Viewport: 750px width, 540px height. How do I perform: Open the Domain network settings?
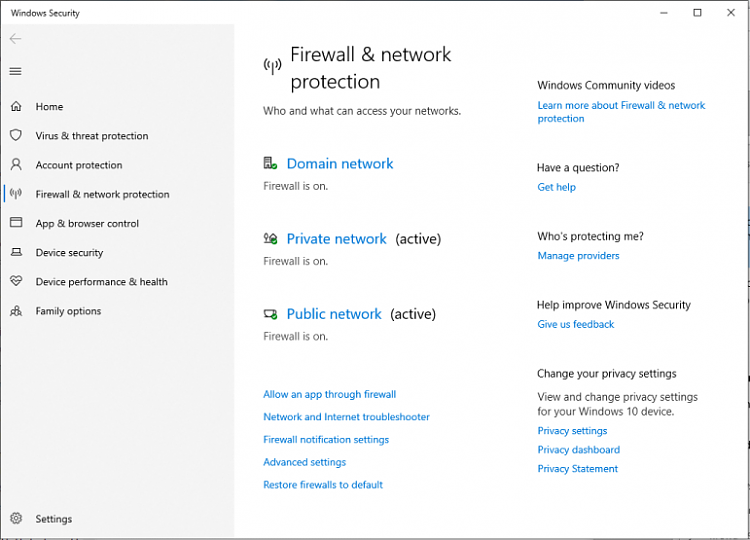pos(340,164)
